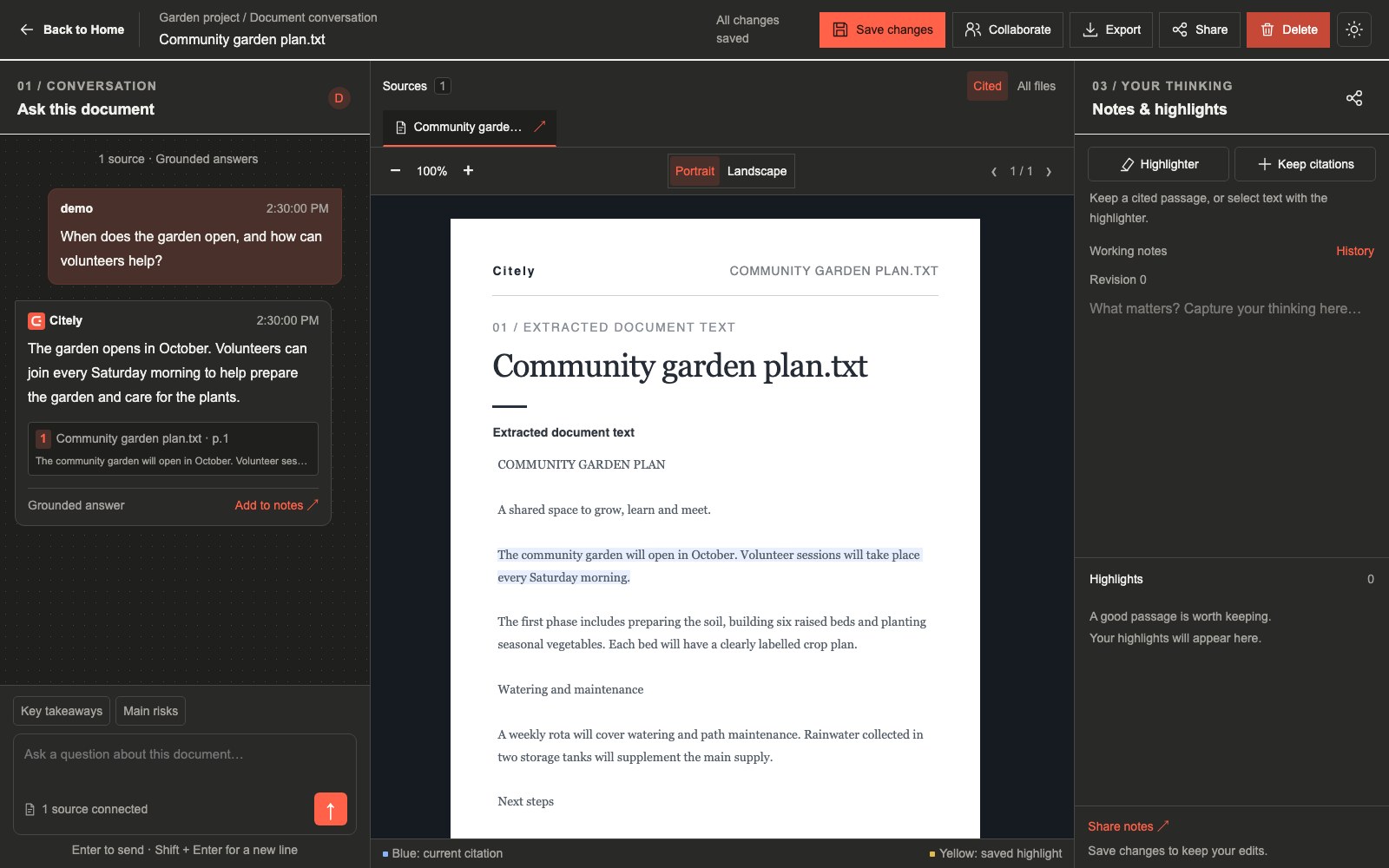Click Key takeaways suggestion chip
The image size is (1389, 868).
point(62,711)
